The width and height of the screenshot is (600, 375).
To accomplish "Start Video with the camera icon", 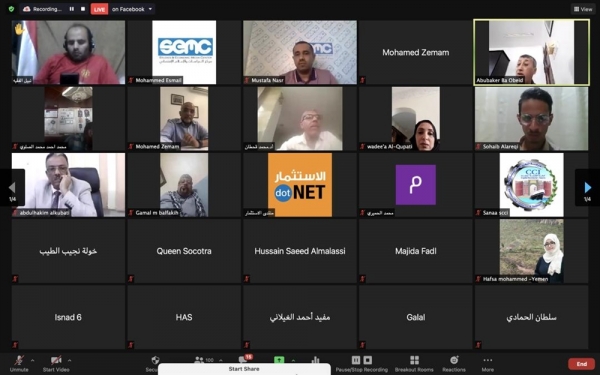I will tap(56, 363).
